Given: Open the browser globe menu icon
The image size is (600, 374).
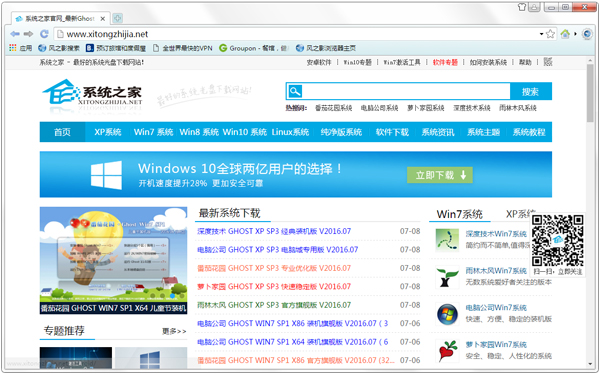Looking at the screenshot, I should tap(587, 34).
